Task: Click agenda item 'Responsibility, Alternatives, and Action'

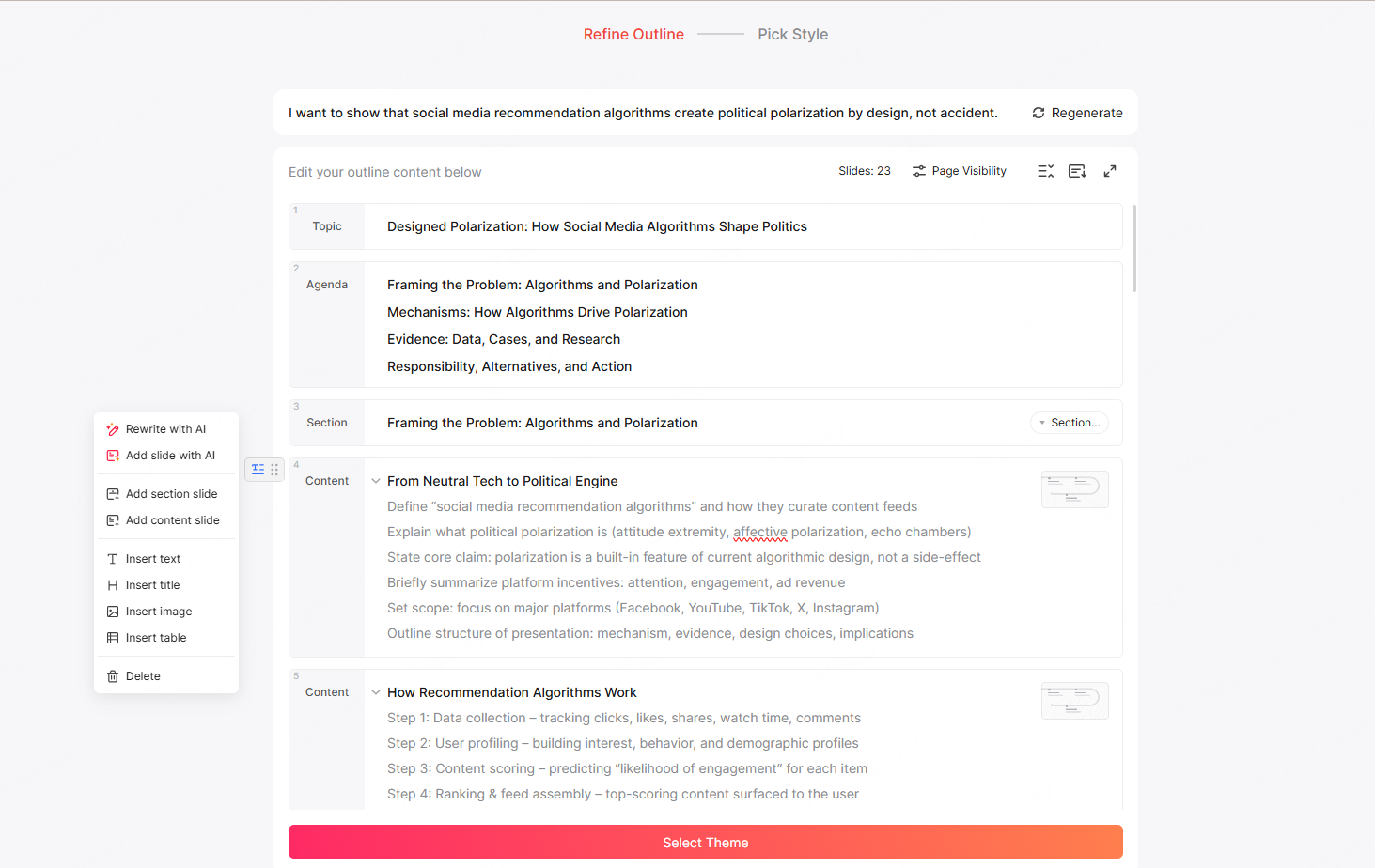Action: (509, 366)
